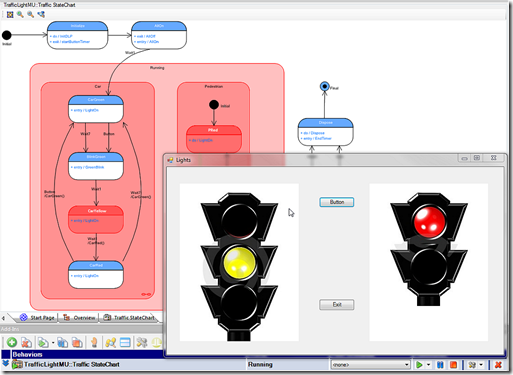513x375 pixels.
Task: Click the top-level Initial black dot
Action: [7, 35]
